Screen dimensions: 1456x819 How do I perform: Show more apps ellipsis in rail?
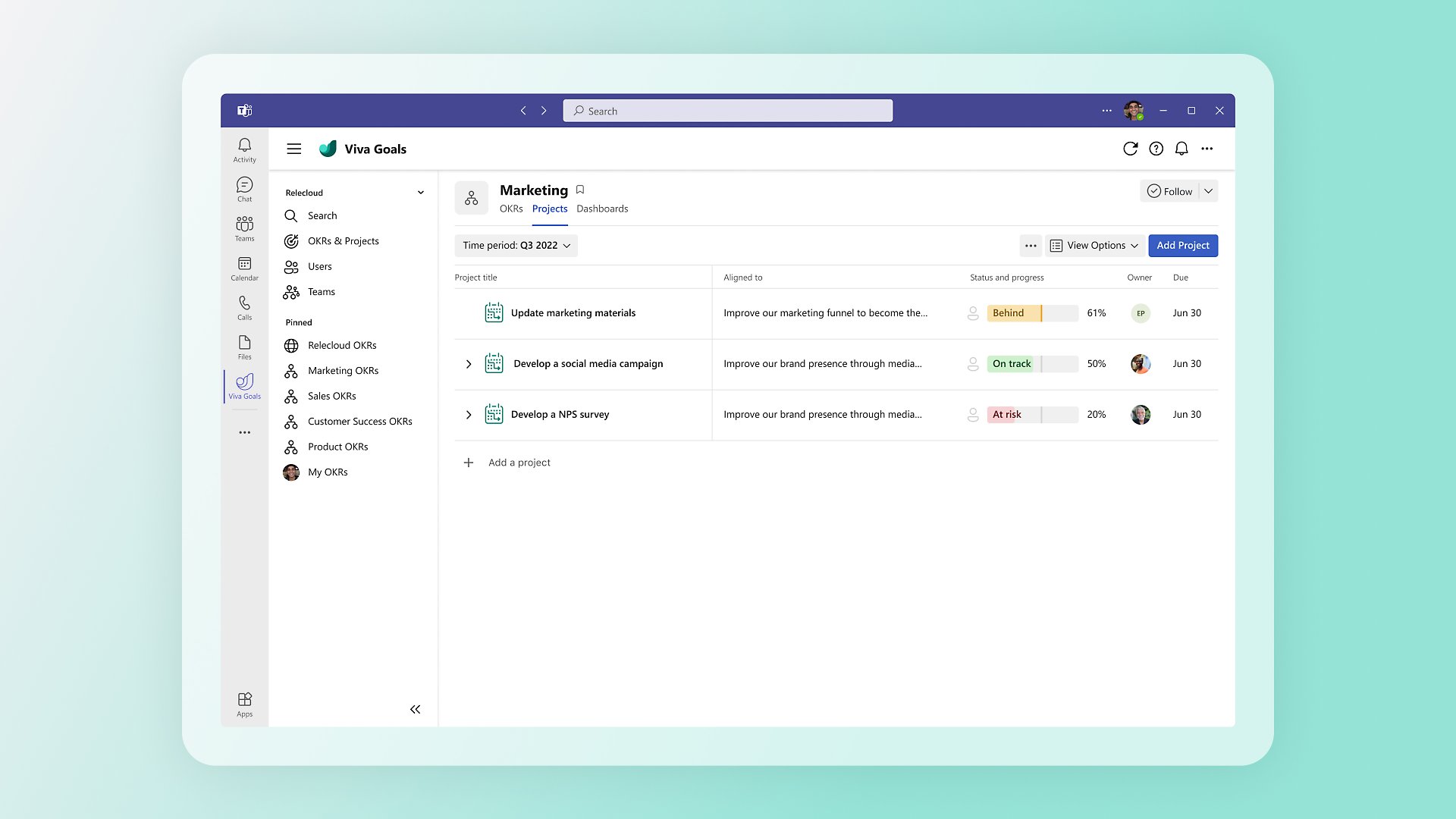(x=244, y=432)
